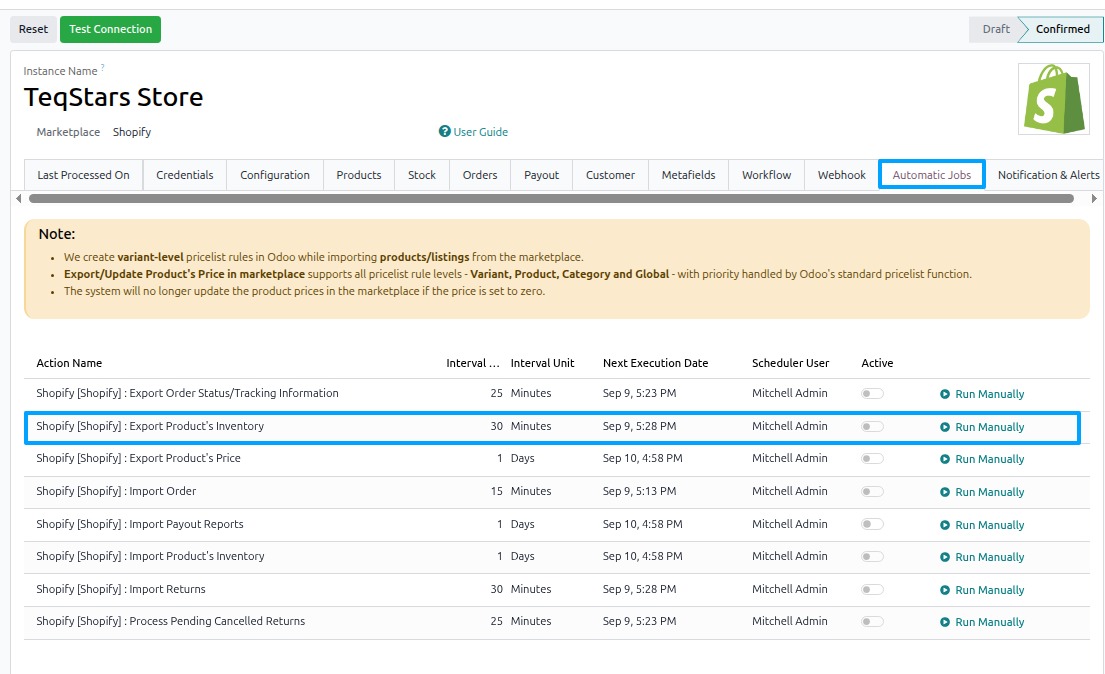Run Manually the Import Order job
This screenshot has width=1105, height=674.
click(982, 492)
